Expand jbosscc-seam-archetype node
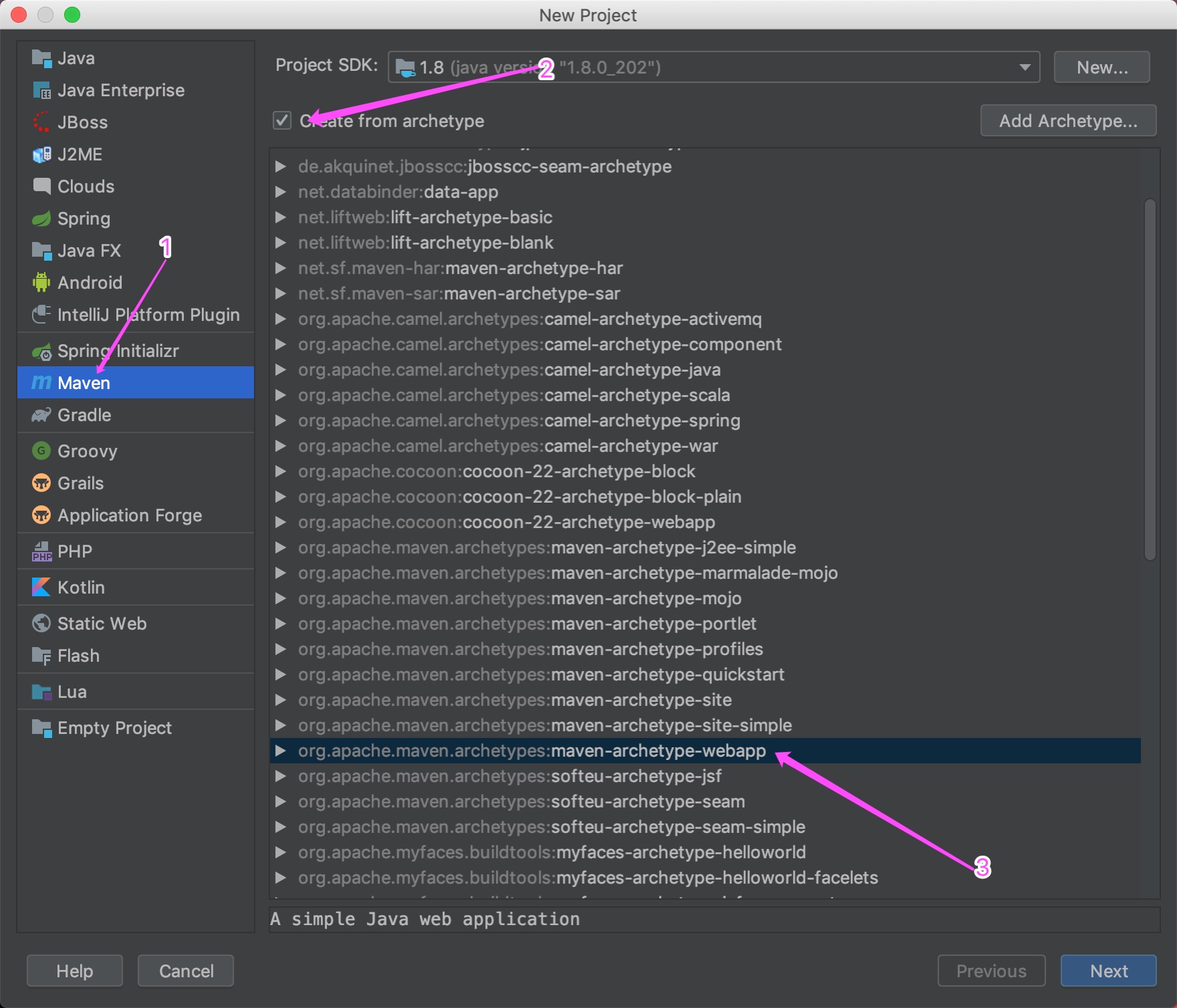The height and width of the screenshot is (1008, 1177). click(281, 166)
